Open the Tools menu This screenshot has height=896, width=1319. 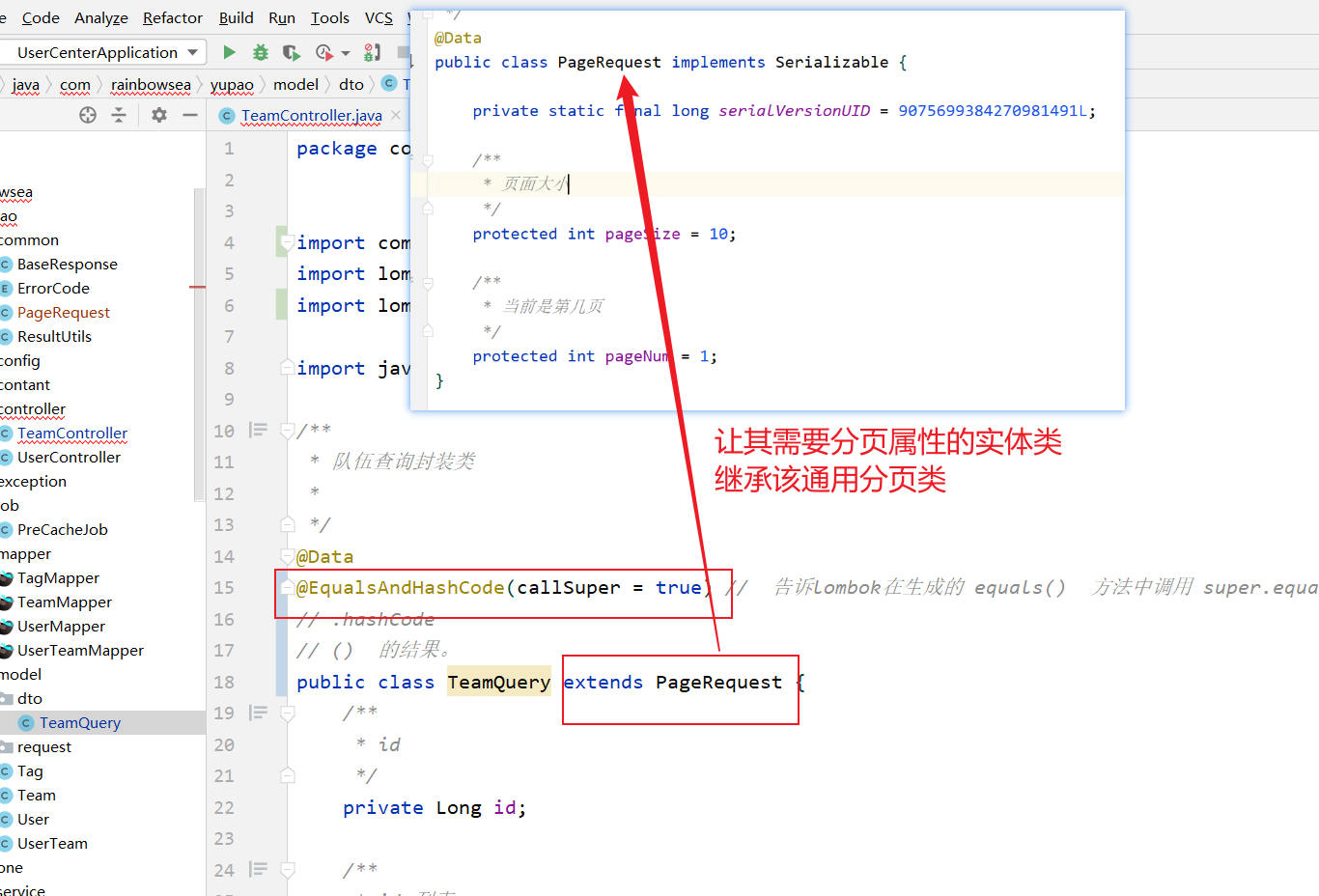(330, 17)
